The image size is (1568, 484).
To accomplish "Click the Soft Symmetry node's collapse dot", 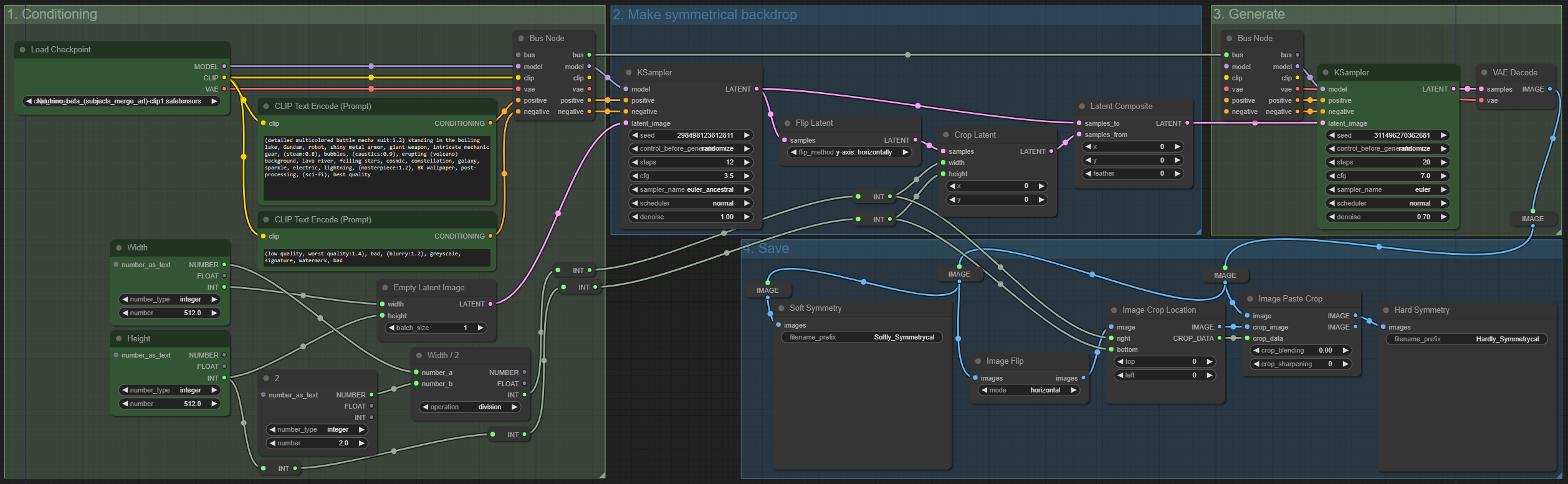I will 782,308.
